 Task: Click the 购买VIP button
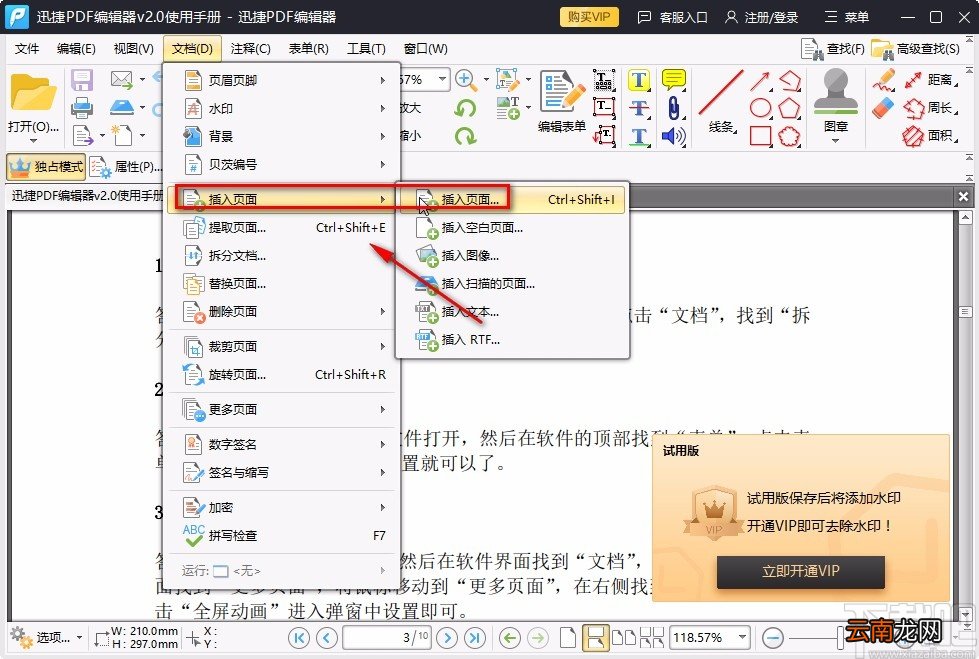(x=589, y=17)
